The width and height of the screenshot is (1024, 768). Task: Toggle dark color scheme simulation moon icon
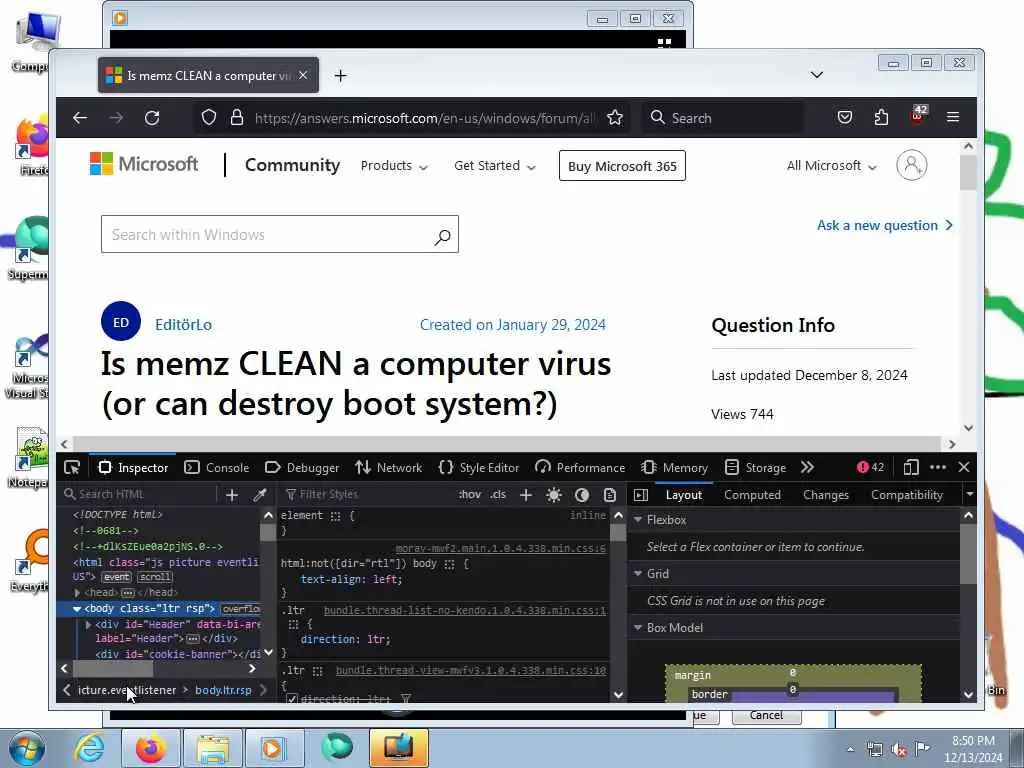click(582, 495)
